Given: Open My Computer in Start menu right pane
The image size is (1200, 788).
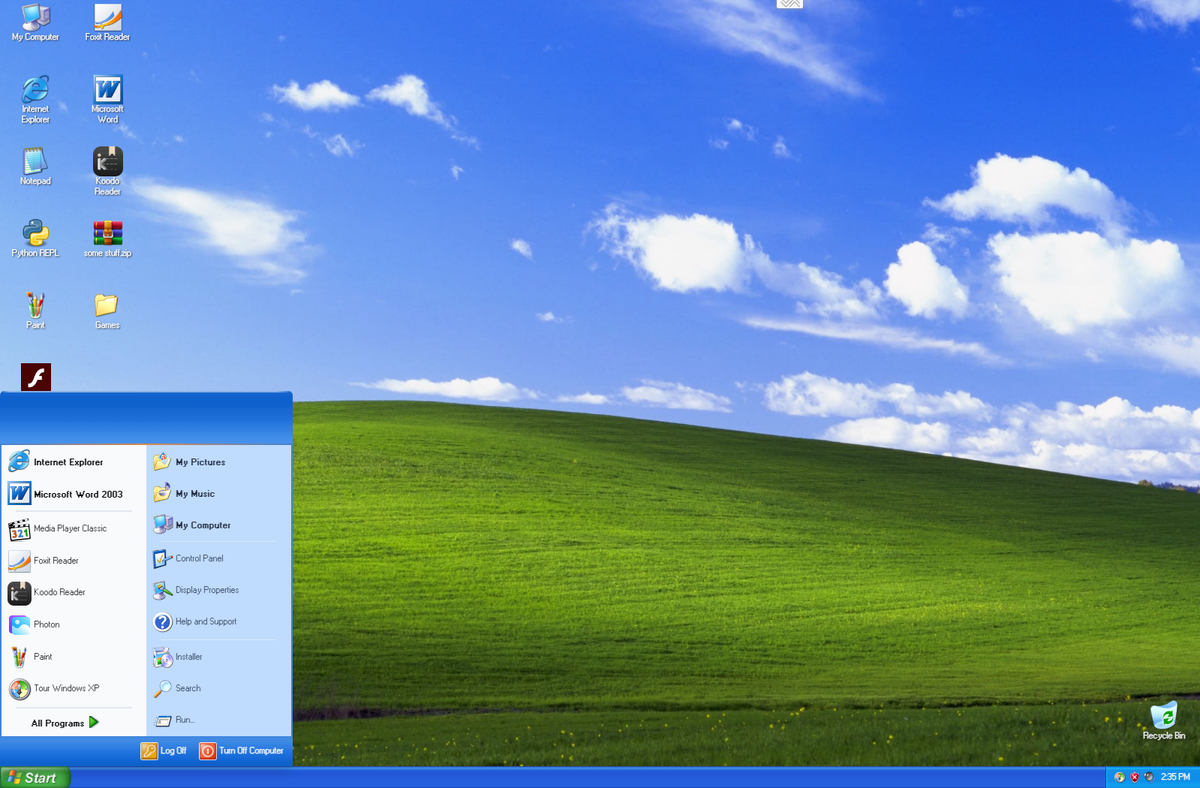Looking at the screenshot, I should point(218,525).
